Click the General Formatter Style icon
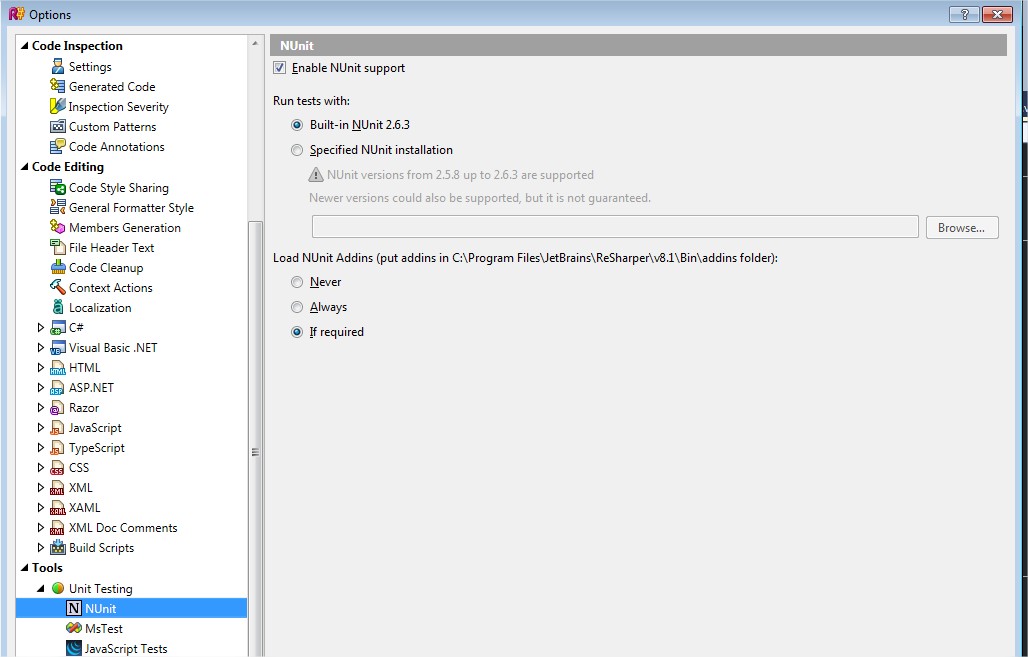This screenshot has width=1028, height=657. [x=58, y=207]
